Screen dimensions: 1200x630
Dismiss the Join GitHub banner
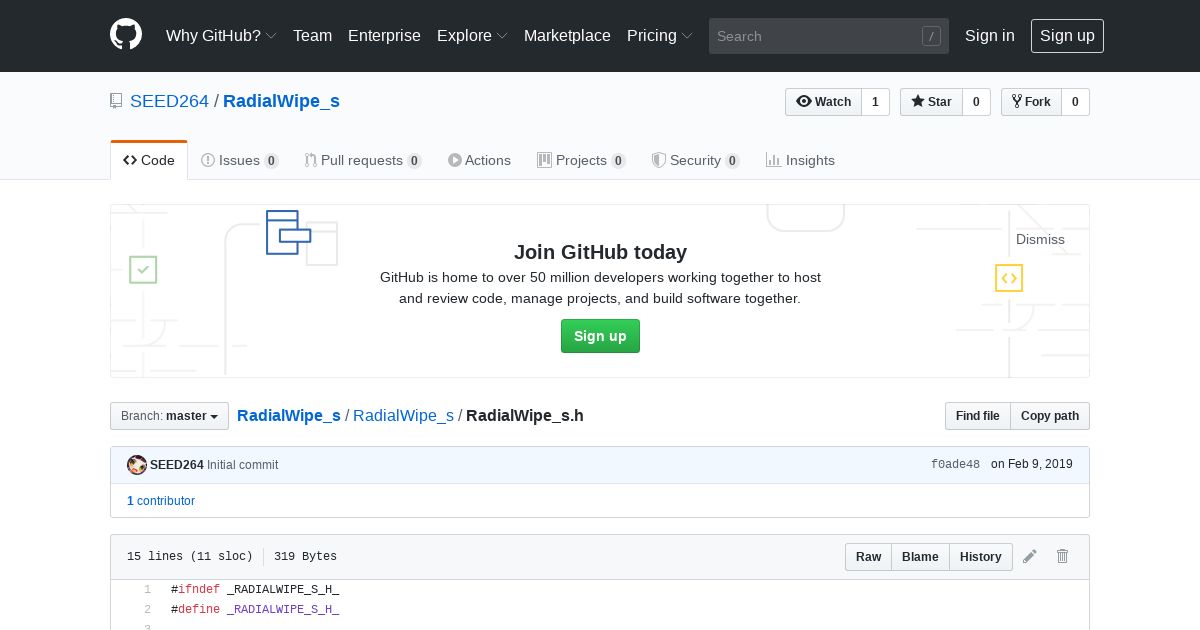(1040, 239)
